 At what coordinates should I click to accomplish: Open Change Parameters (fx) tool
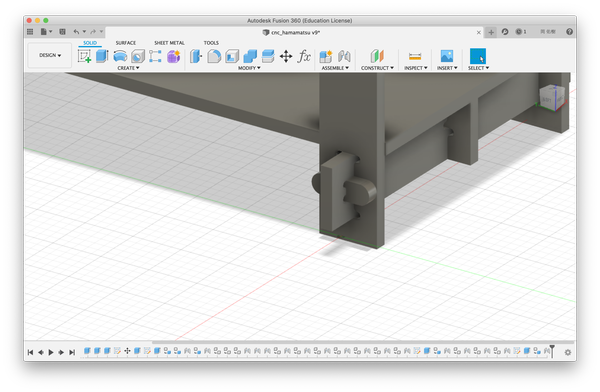(304, 56)
